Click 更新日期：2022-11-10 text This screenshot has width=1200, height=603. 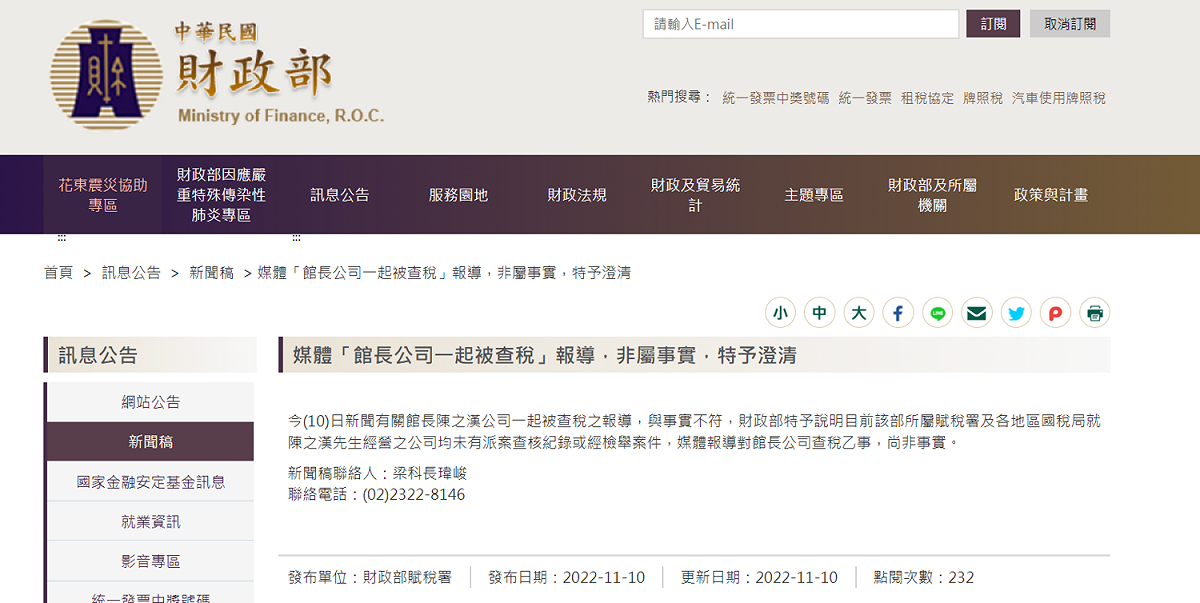pyautogui.click(x=759, y=577)
